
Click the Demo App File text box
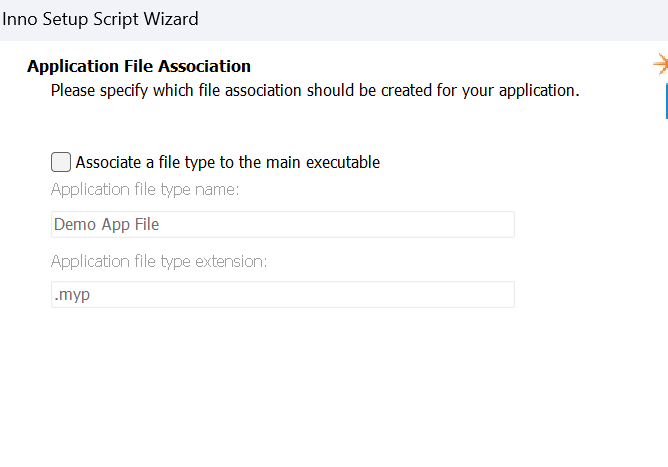(x=283, y=225)
